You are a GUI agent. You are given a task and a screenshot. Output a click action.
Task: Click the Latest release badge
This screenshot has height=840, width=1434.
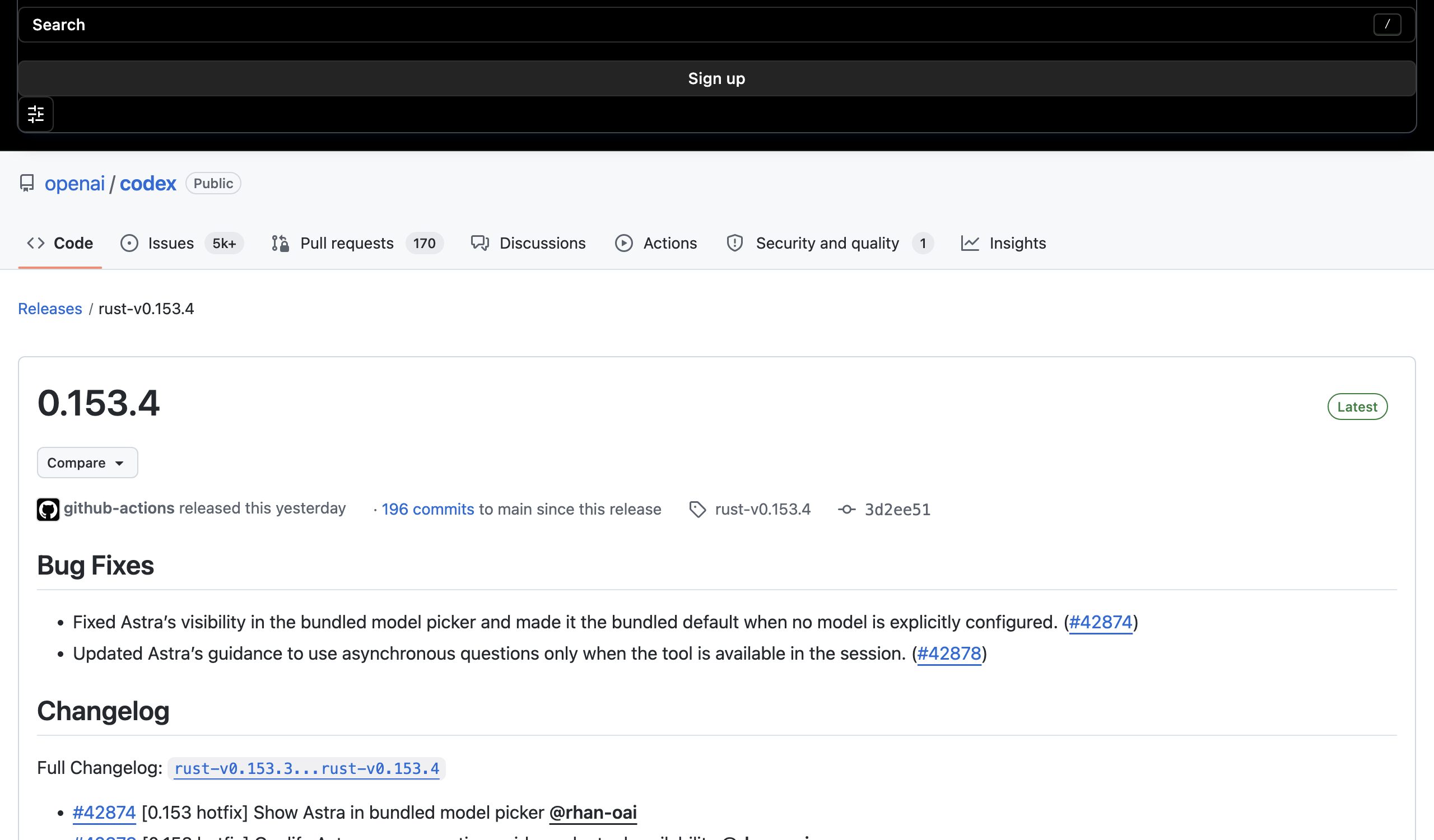pyautogui.click(x=1357, y=407)
